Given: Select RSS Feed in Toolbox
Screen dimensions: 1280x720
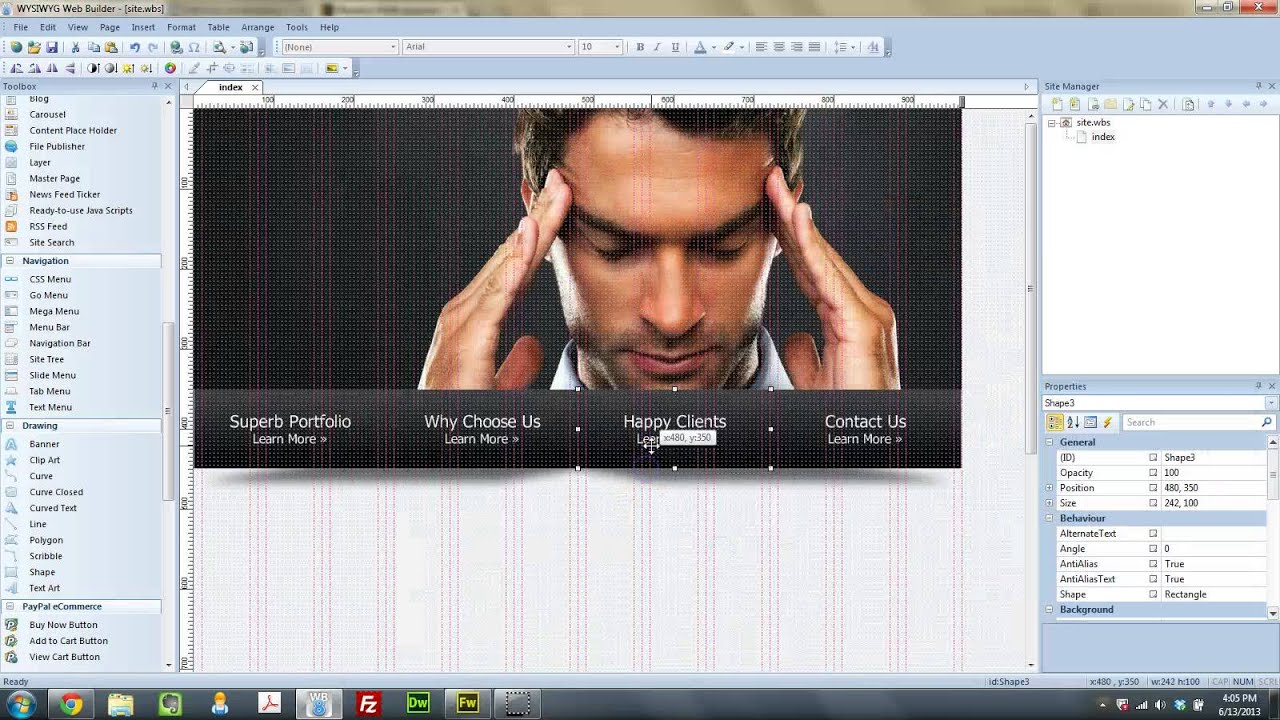Looking at the screenshot, I should (x=48, y=226).
